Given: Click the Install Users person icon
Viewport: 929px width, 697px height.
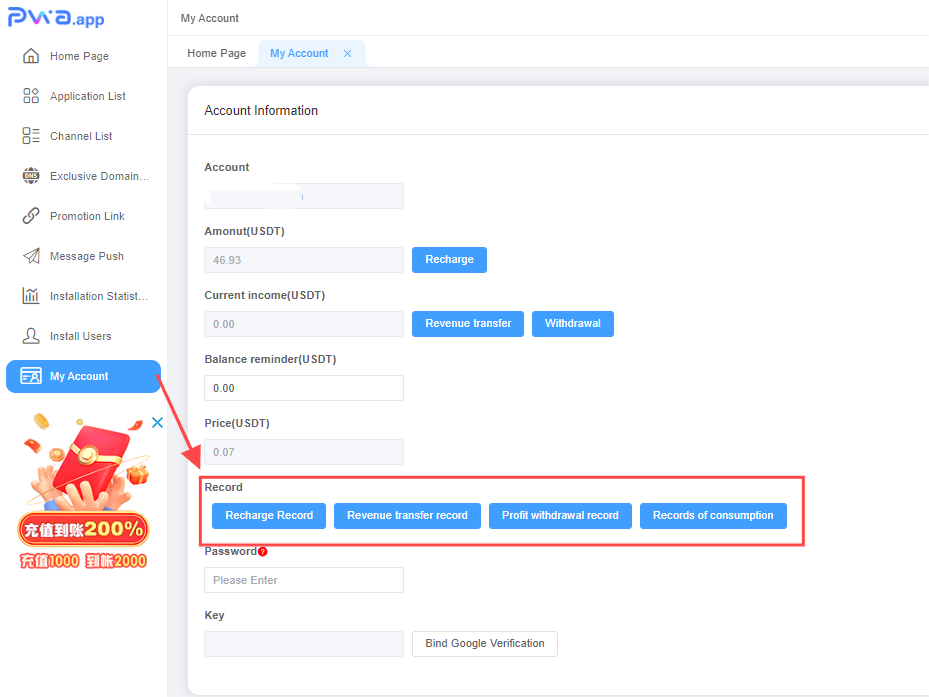Looking at the screenshot, I should [x=31, y=336].
